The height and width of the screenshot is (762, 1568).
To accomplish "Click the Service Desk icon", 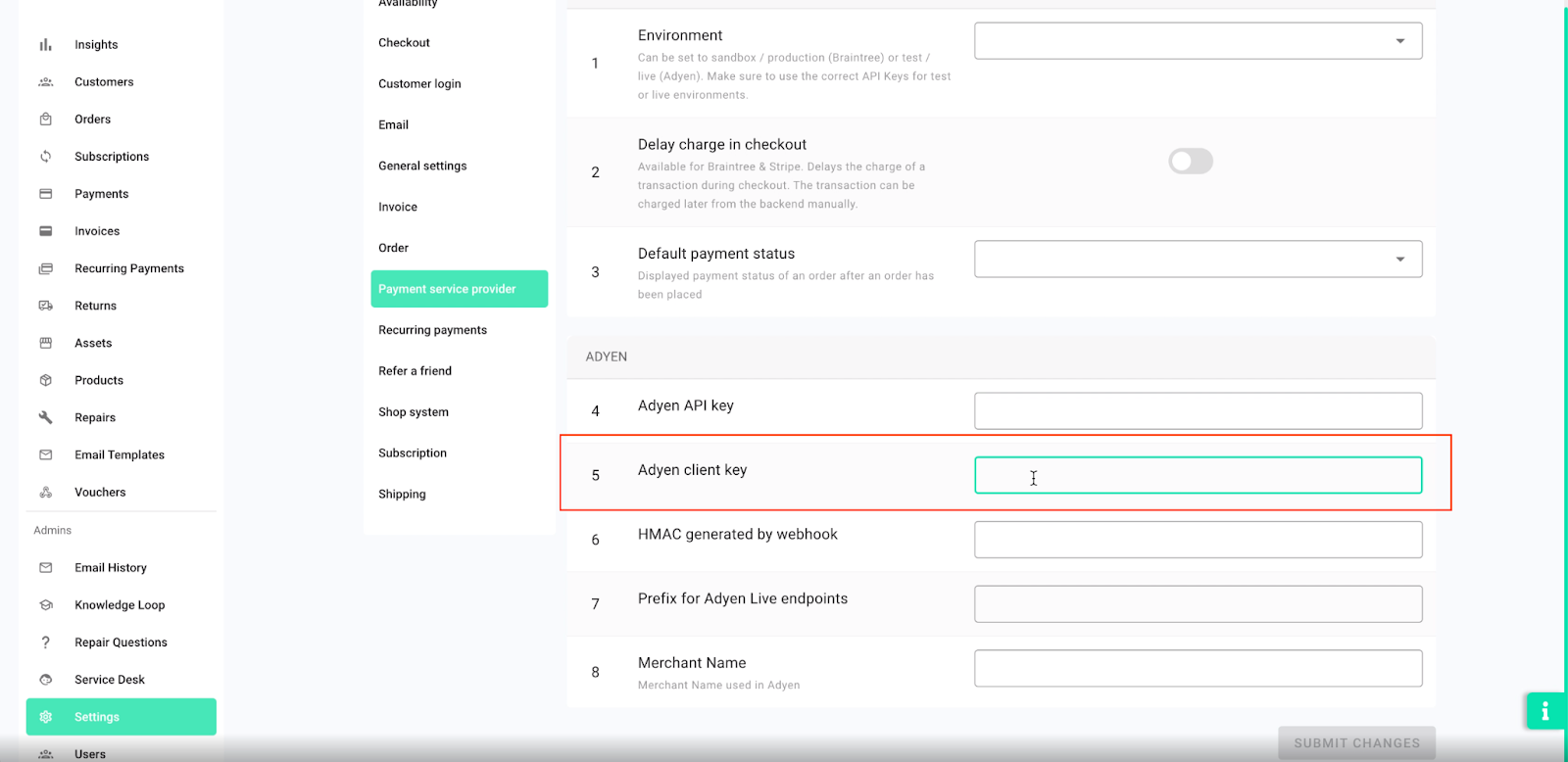I will (45, 680).
